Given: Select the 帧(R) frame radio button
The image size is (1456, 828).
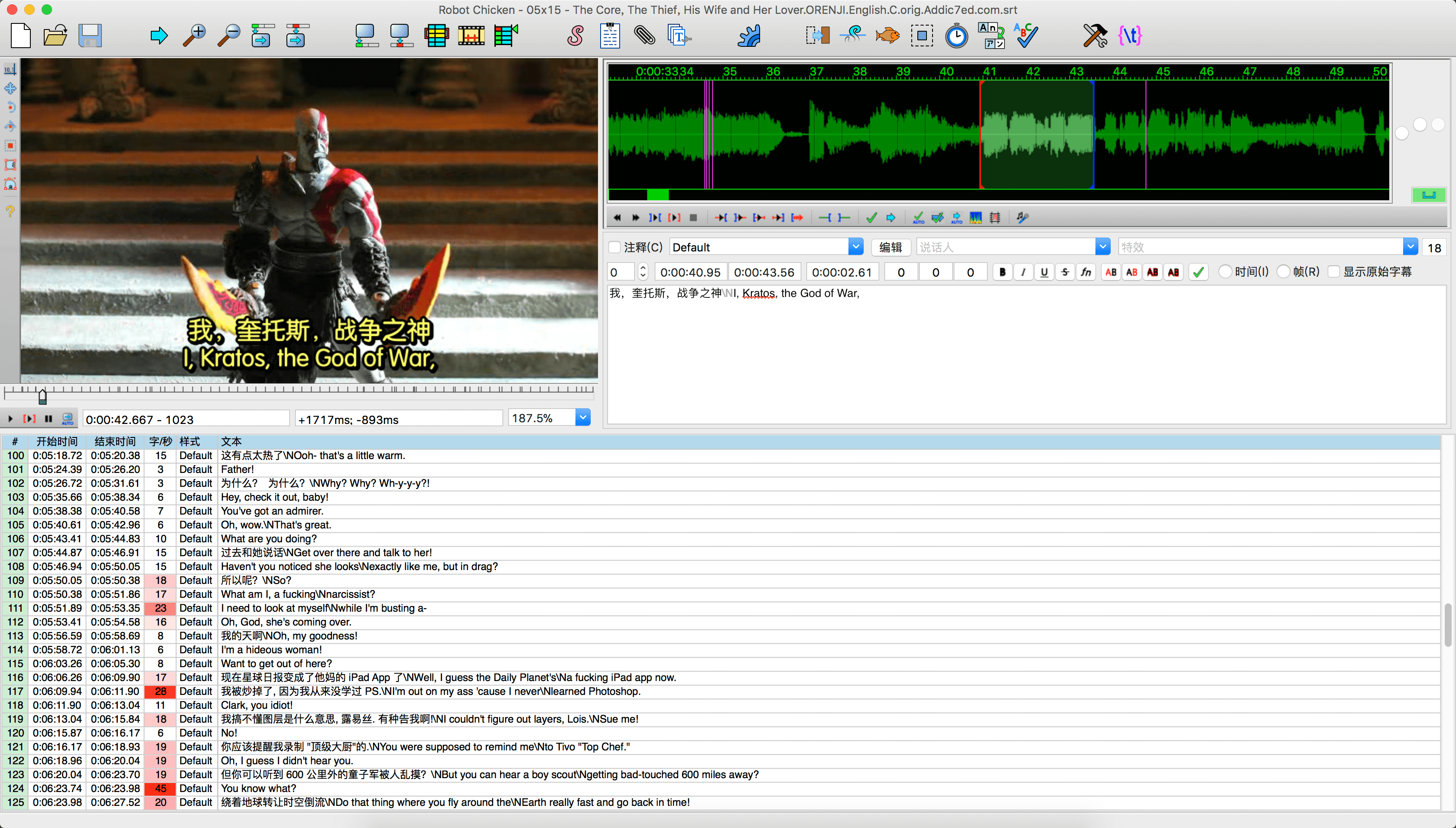Looking at the screenshot, I should tap(1284, 272).
